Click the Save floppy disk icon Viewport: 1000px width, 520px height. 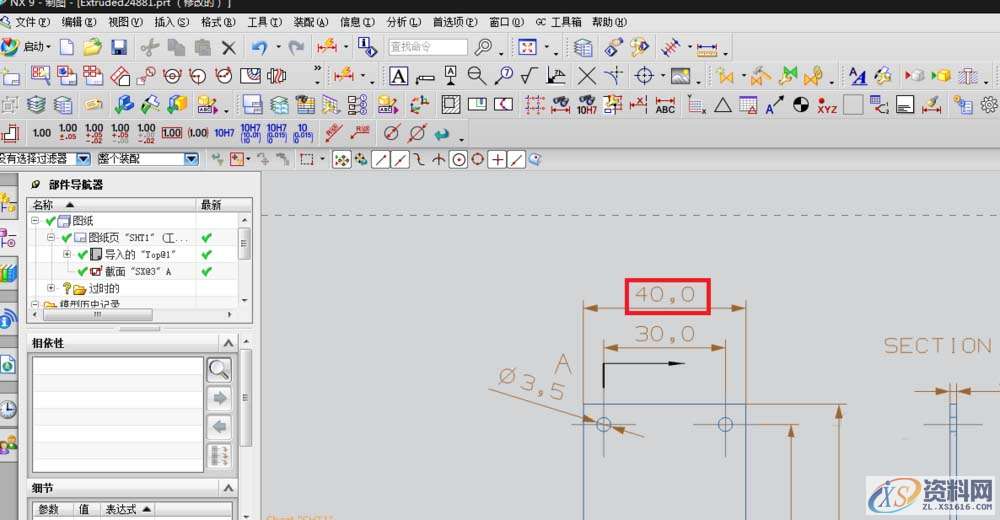[119, 47]
